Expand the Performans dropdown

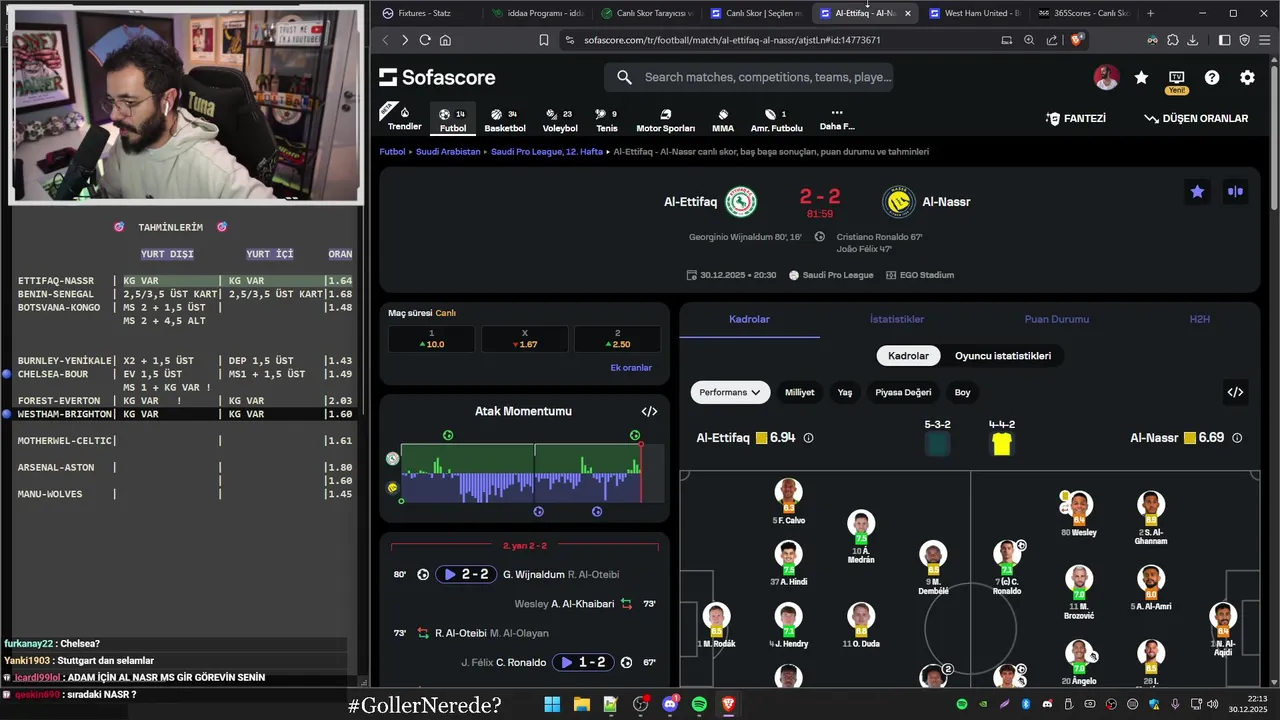pyautogui.click(x=729, y=392)
